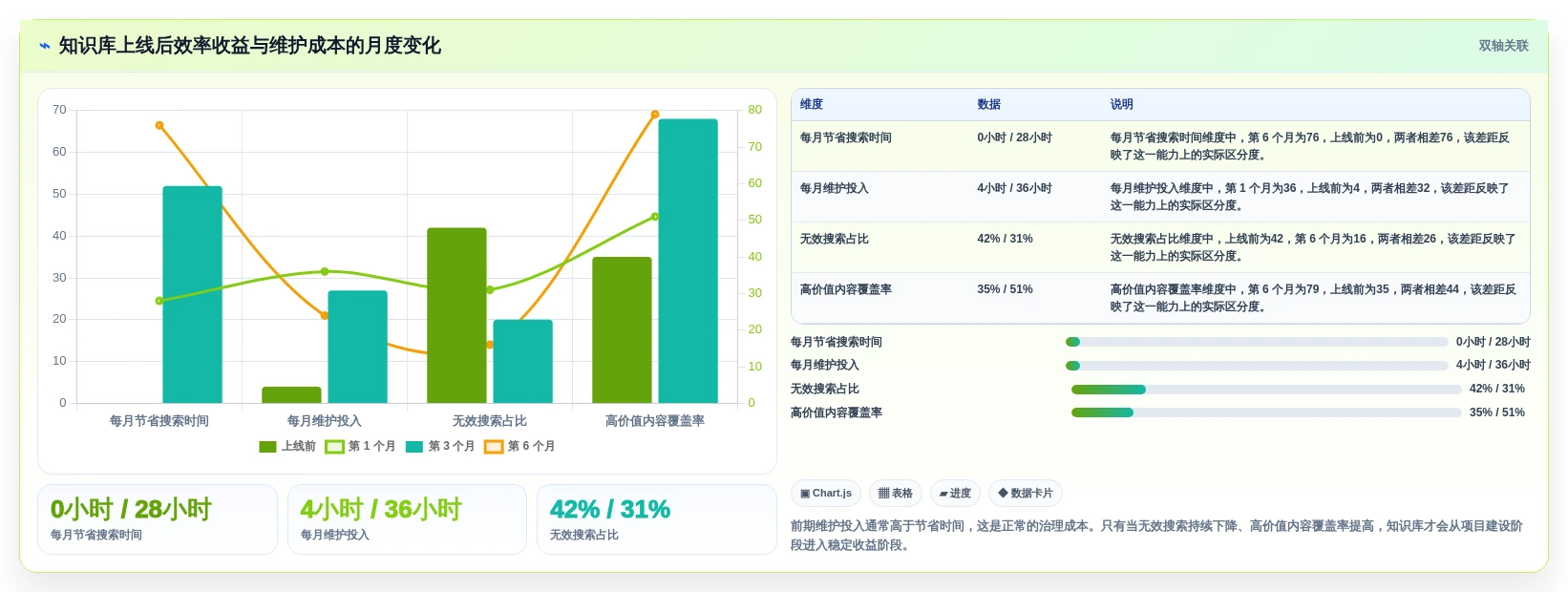Viewport: 1568px width, 592px height.
Task: Select the 每月维护投入 table row label
Action: (835, 188)
